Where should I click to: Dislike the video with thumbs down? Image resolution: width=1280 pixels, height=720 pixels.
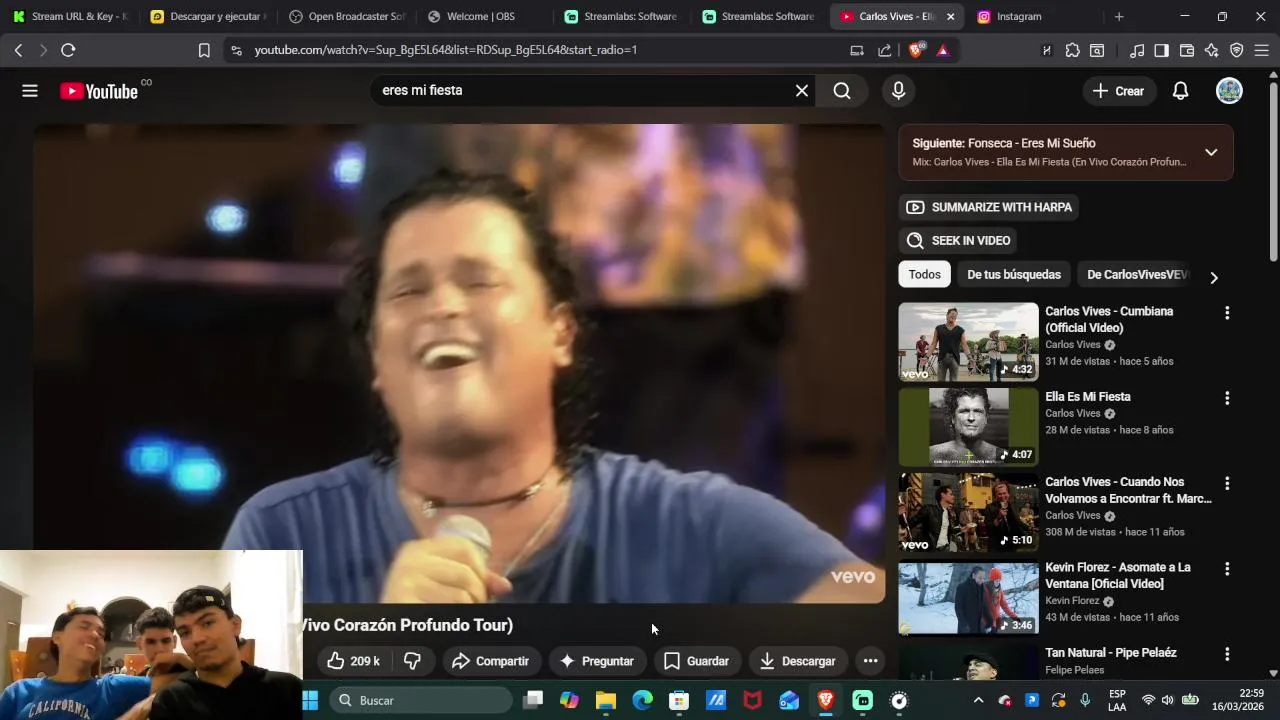click(412, 661)
